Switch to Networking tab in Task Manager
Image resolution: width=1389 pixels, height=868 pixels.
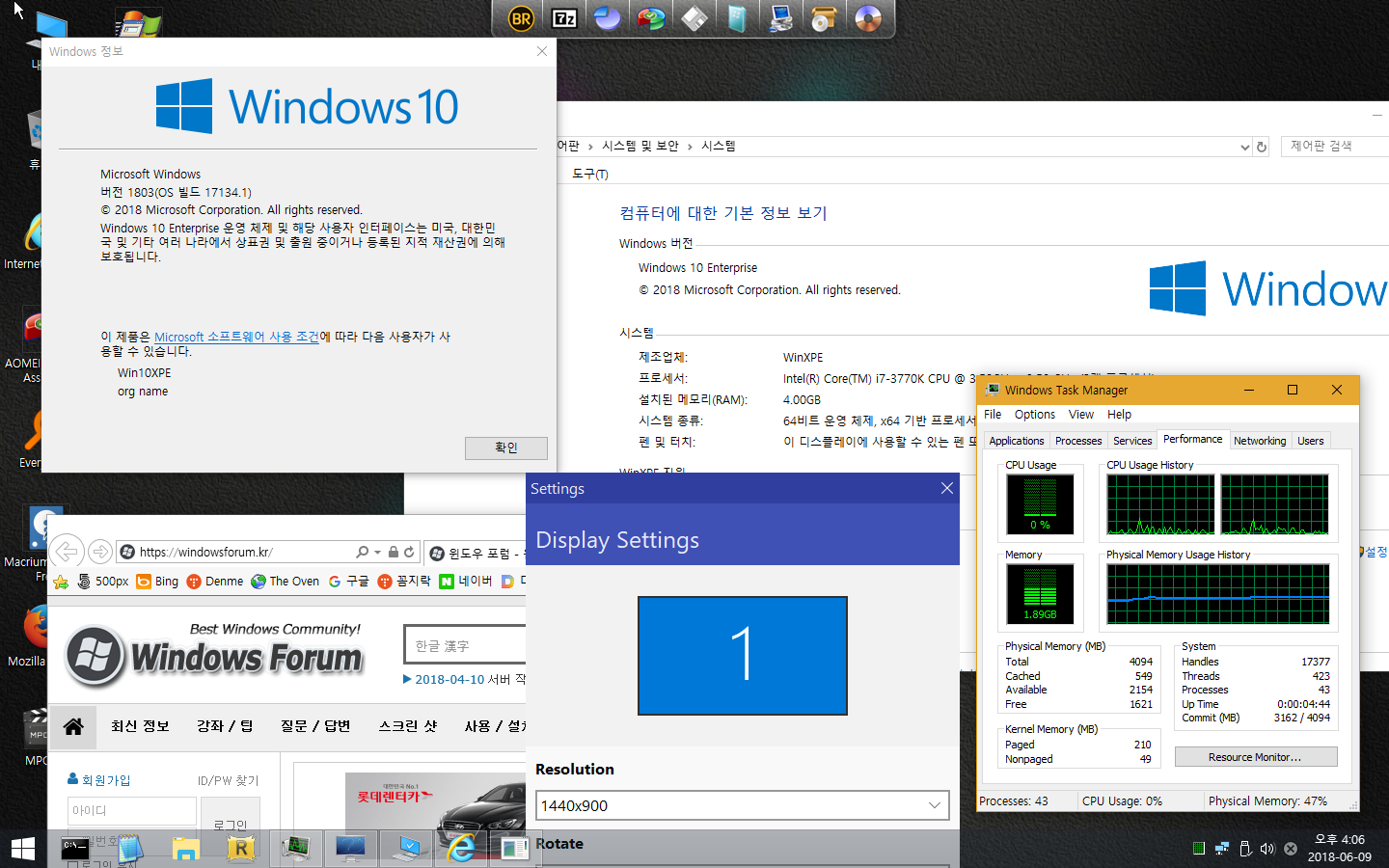pyautogui.click(x=1260, y=441)
